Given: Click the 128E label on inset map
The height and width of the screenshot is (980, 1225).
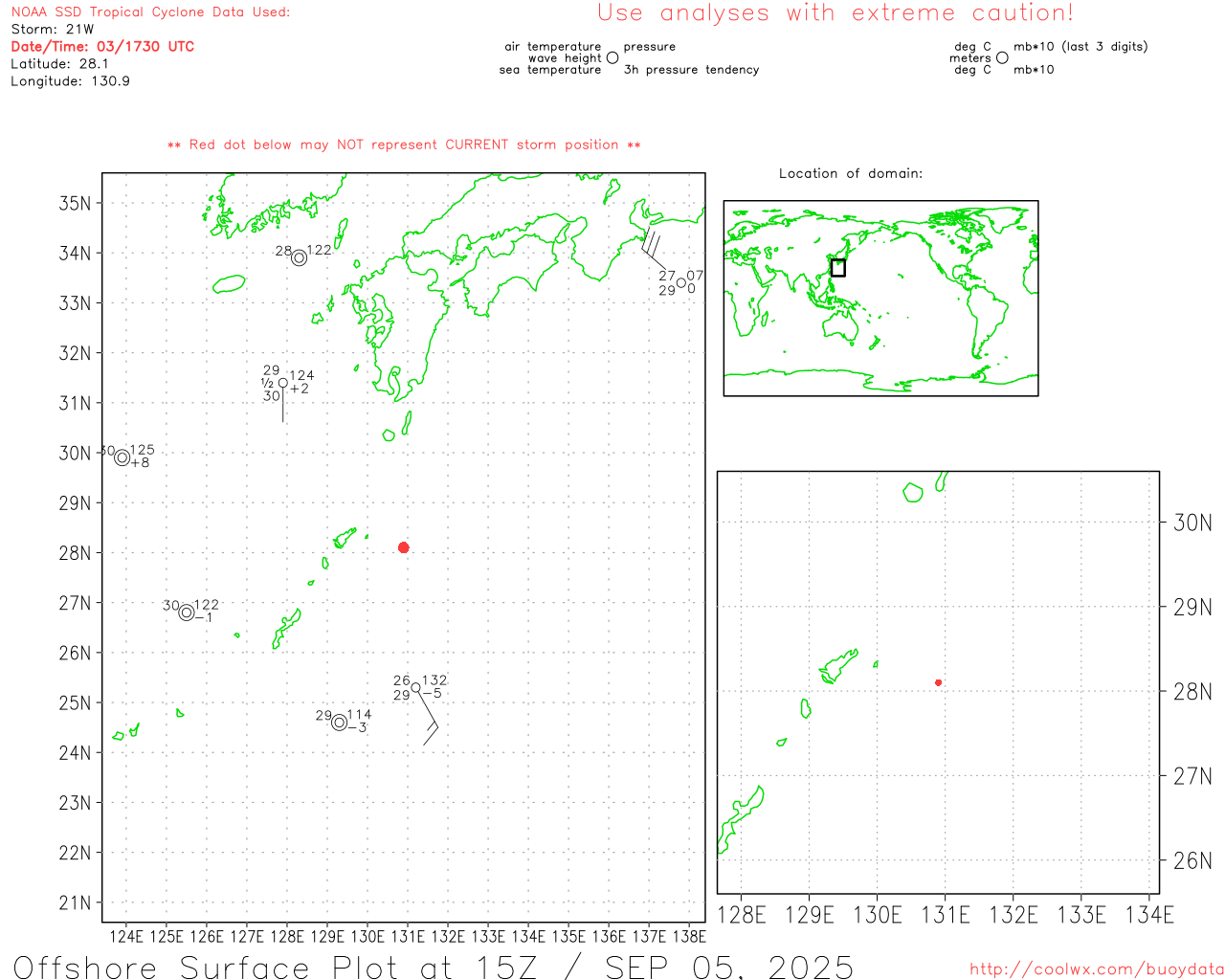Looking at the screenshot, I should coord(742,915).
